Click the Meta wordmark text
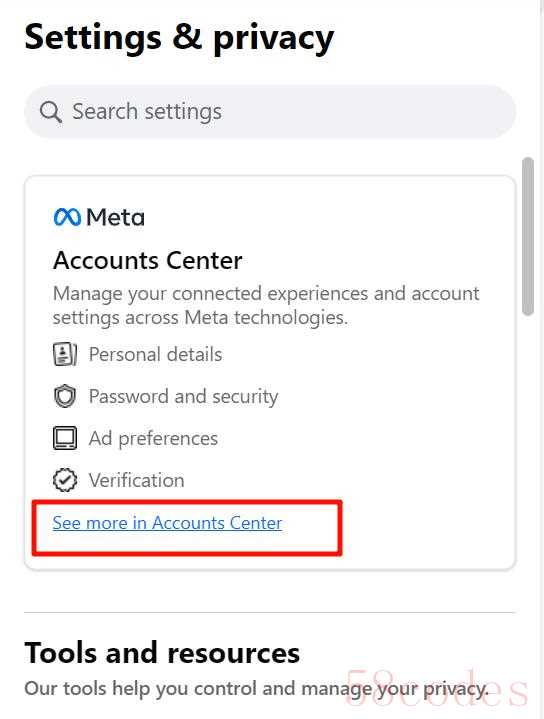Screen dimensions: 544x719 115,217
